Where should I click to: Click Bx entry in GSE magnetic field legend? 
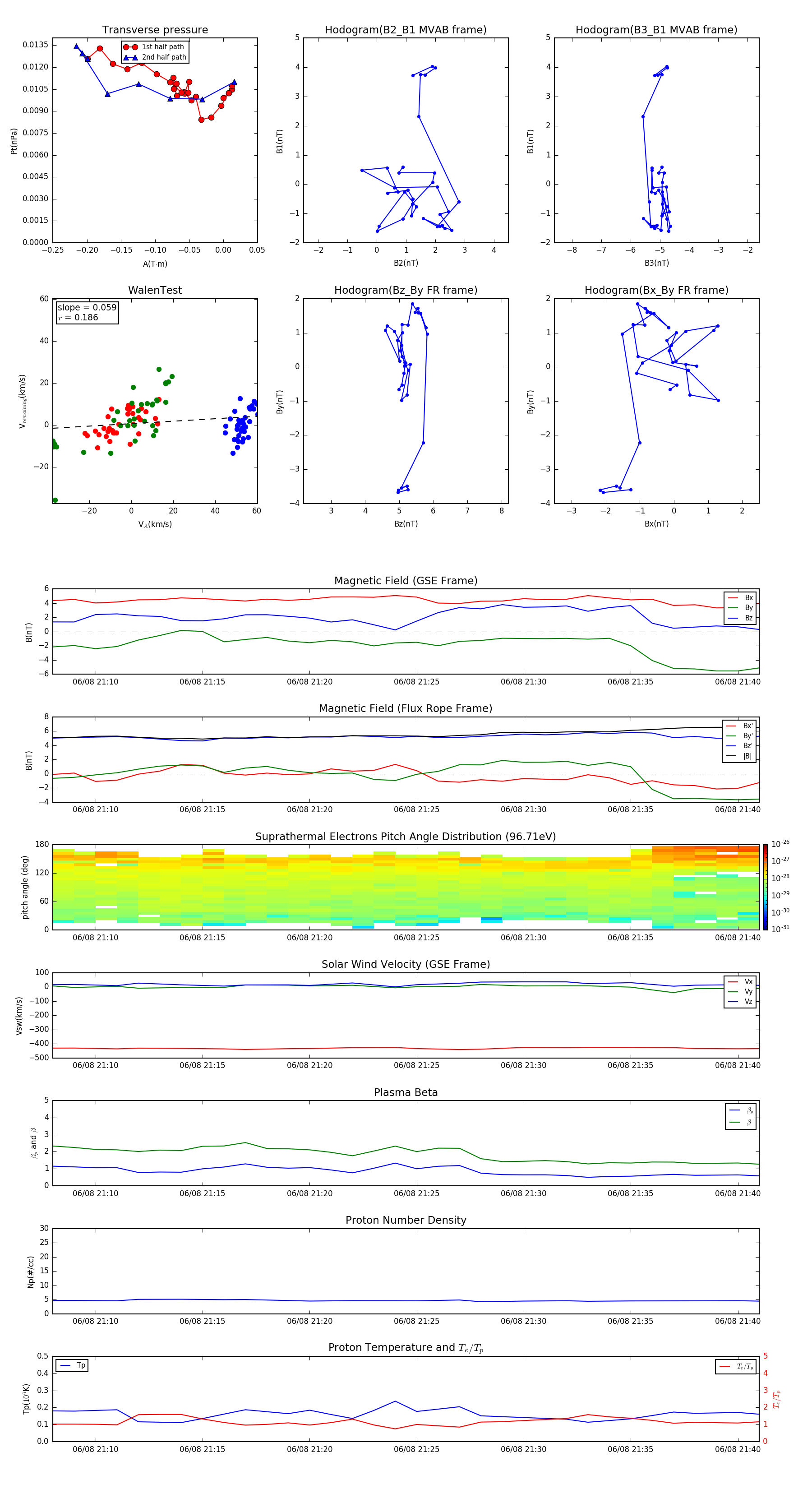point(741,598)
